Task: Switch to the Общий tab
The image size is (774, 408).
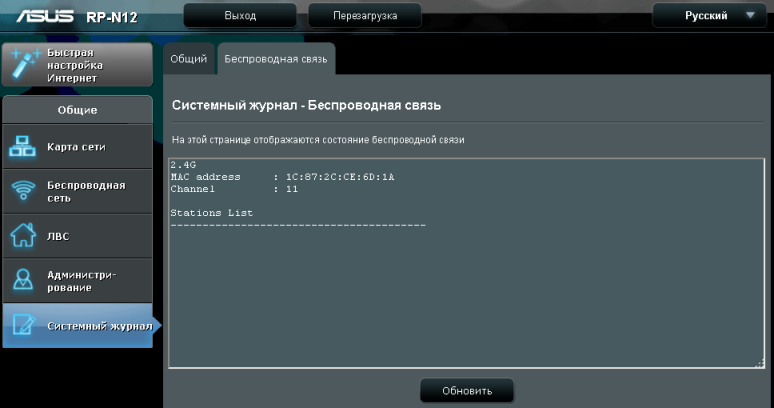Action: [x=189, y=59]
